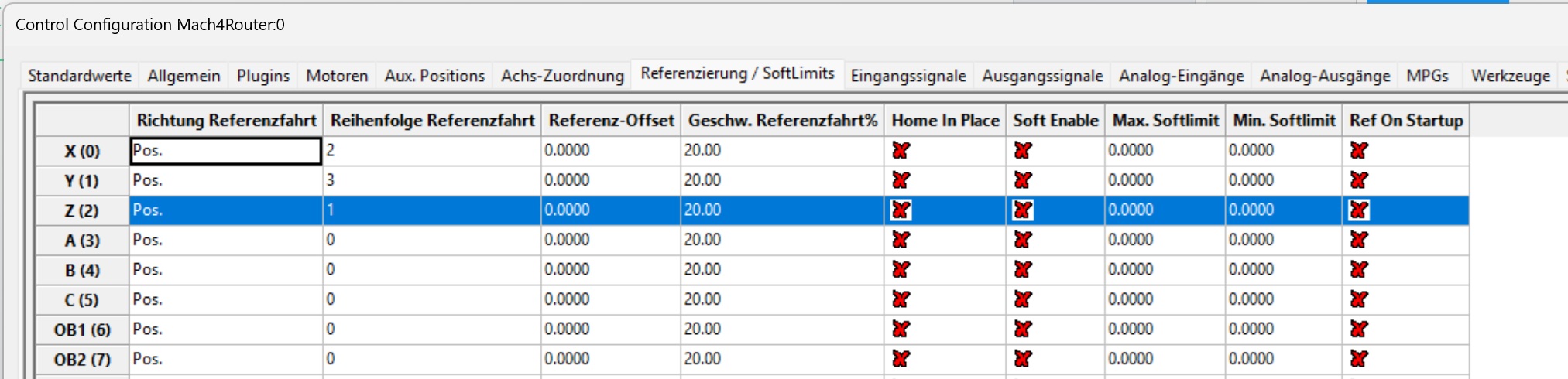Enable Ref On Startup for C axis
Screen dimensions: 1568x379
[x=1359, y=299]
